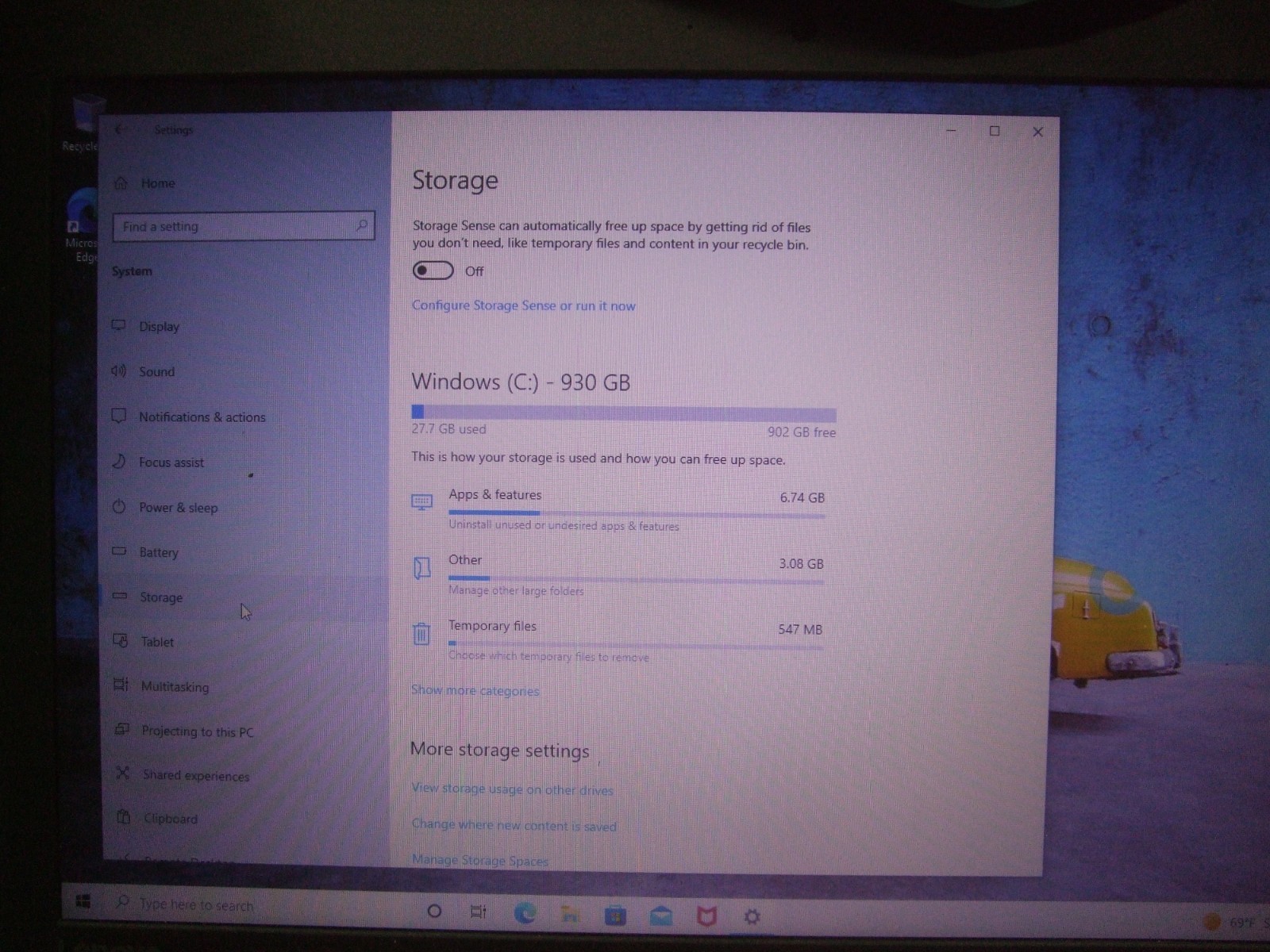
Task: Click the Temporary files trash icon
Action: (421, 633)
